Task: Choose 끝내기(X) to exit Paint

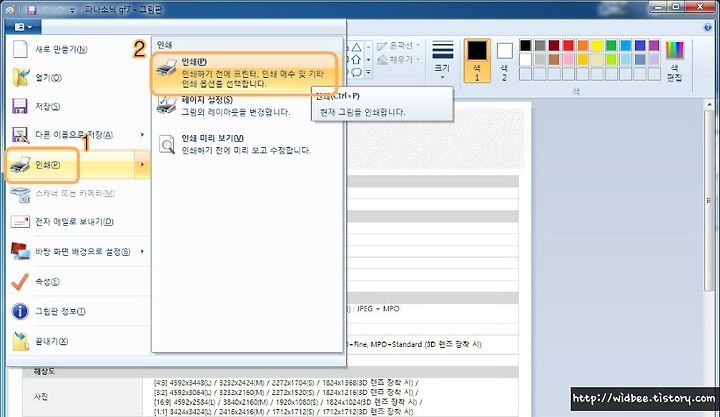Action: point(78,341)
